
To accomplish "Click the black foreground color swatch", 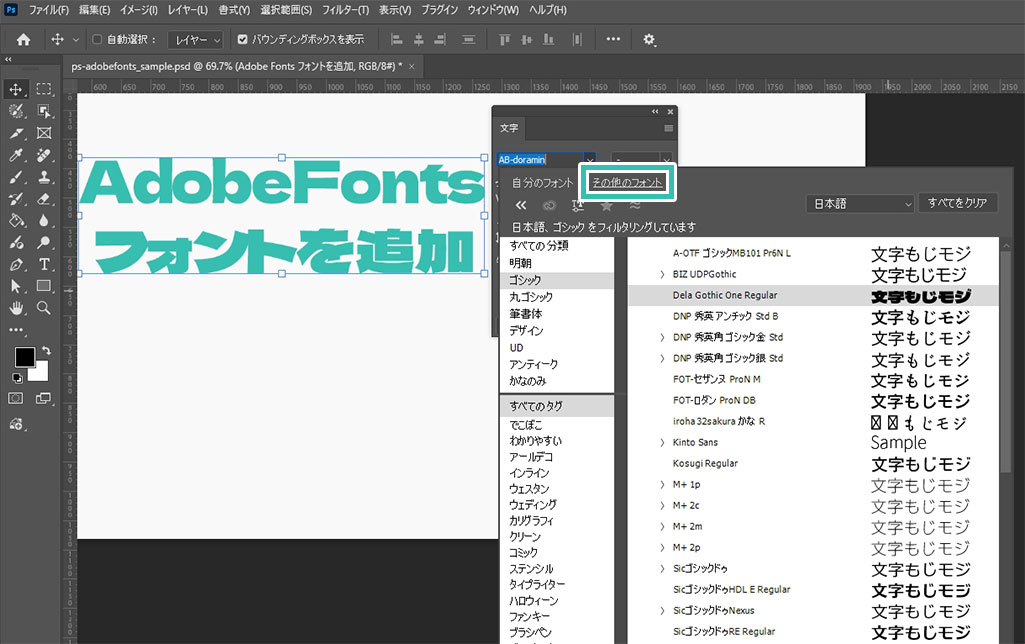I will click(x=24, y=358).
